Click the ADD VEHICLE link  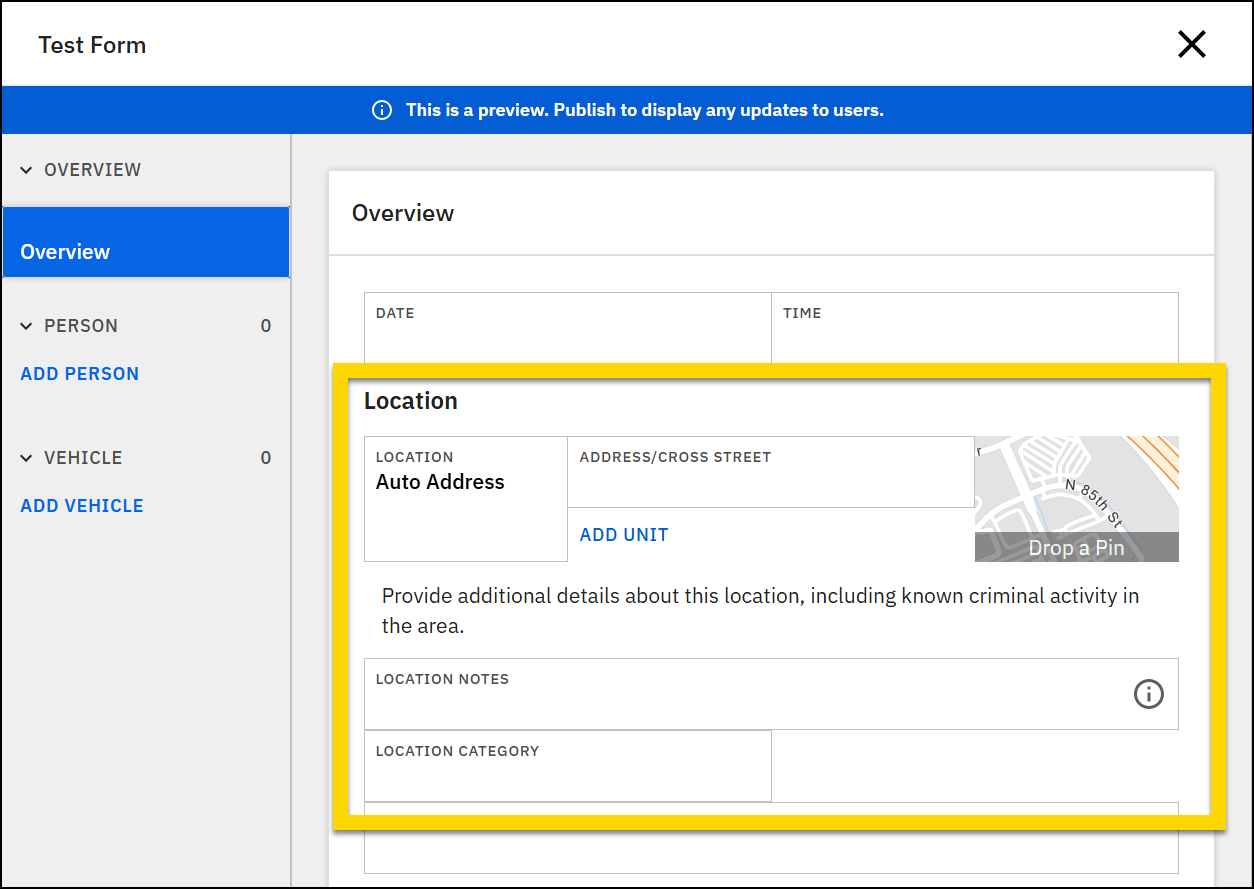pos(81,505)
